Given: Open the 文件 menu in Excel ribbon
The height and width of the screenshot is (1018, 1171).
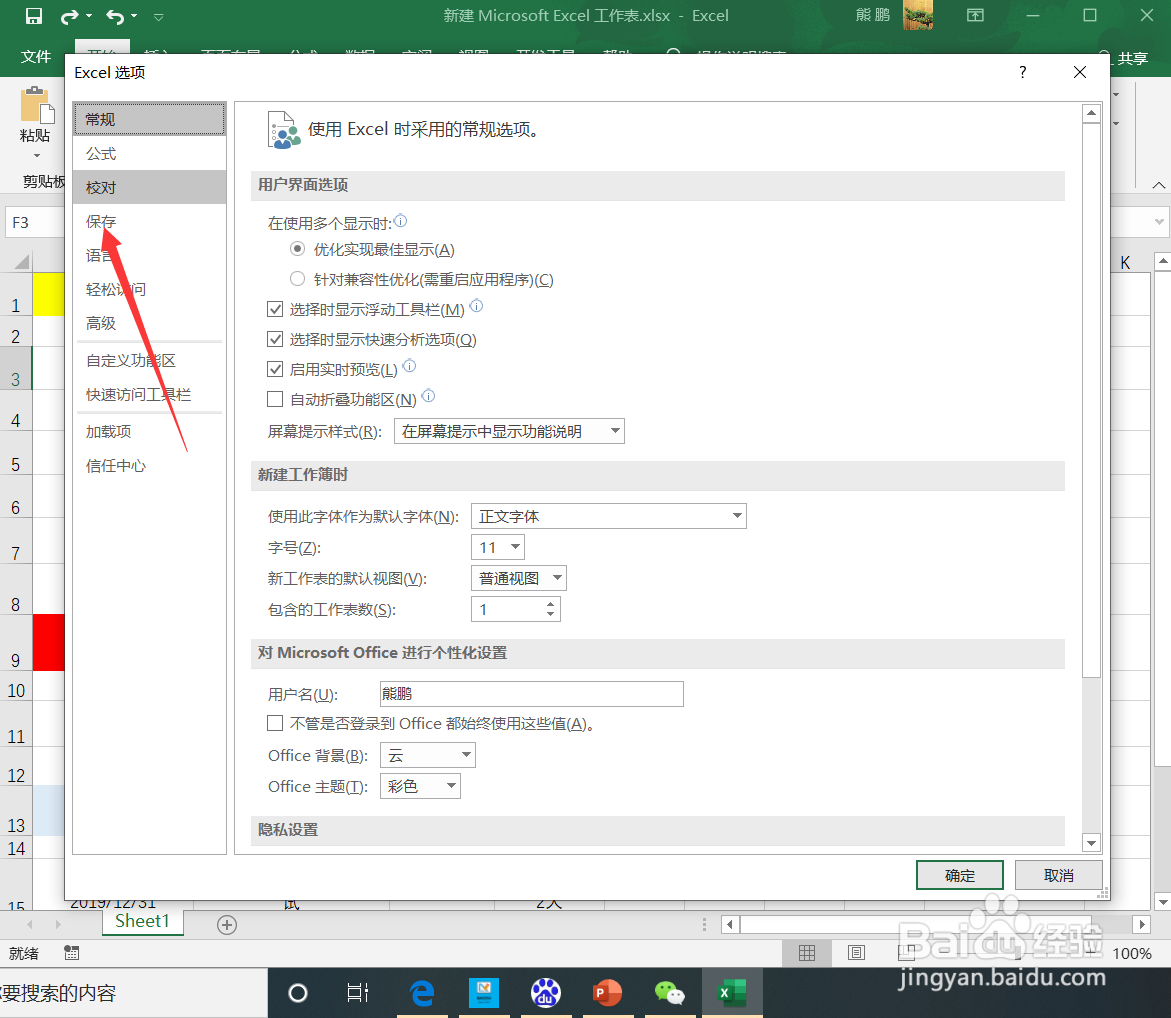Looking at the screenshot, I should coord(36,57).
